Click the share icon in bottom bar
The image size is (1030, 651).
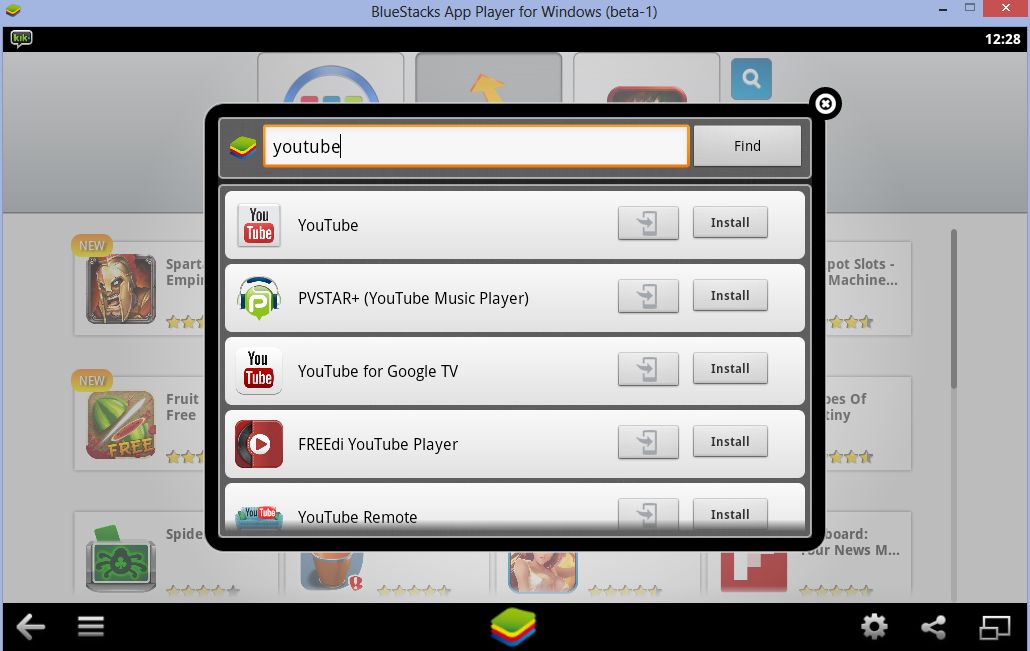[x=933, y=627]
